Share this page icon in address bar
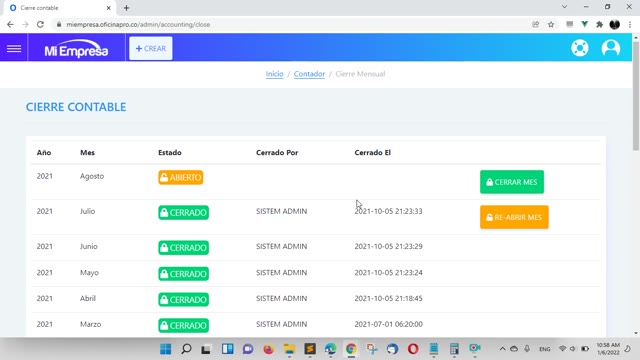The height and width of the screenshot is (360, 640). coord(536,24)
